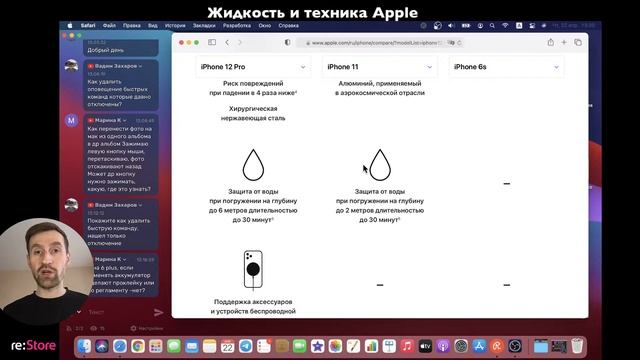
Task: Click the translate icon in the address bar
Action: (x=451, y=42)
